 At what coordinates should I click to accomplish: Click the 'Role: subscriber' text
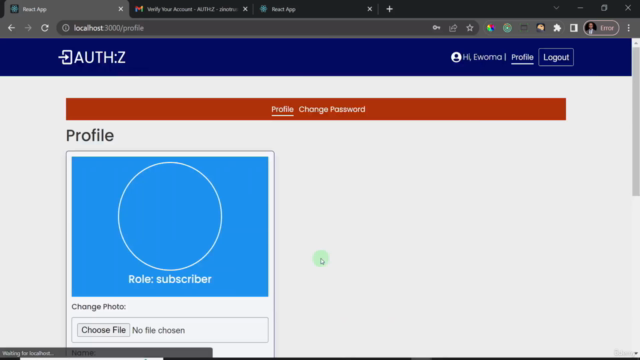(x=170, y=279)
